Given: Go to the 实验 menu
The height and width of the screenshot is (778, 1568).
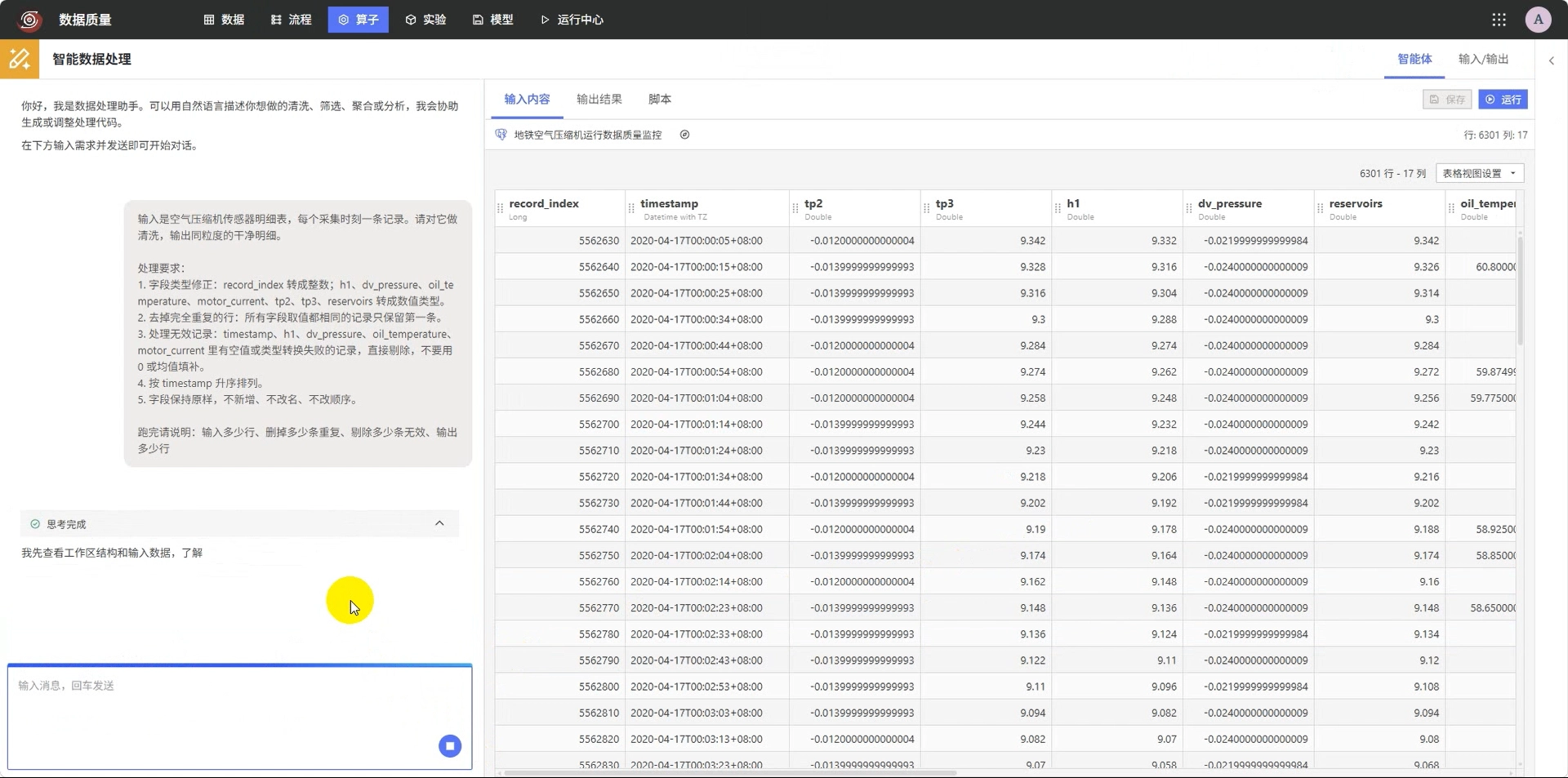Looking at the screenshot, I should (x=425, y=20).
